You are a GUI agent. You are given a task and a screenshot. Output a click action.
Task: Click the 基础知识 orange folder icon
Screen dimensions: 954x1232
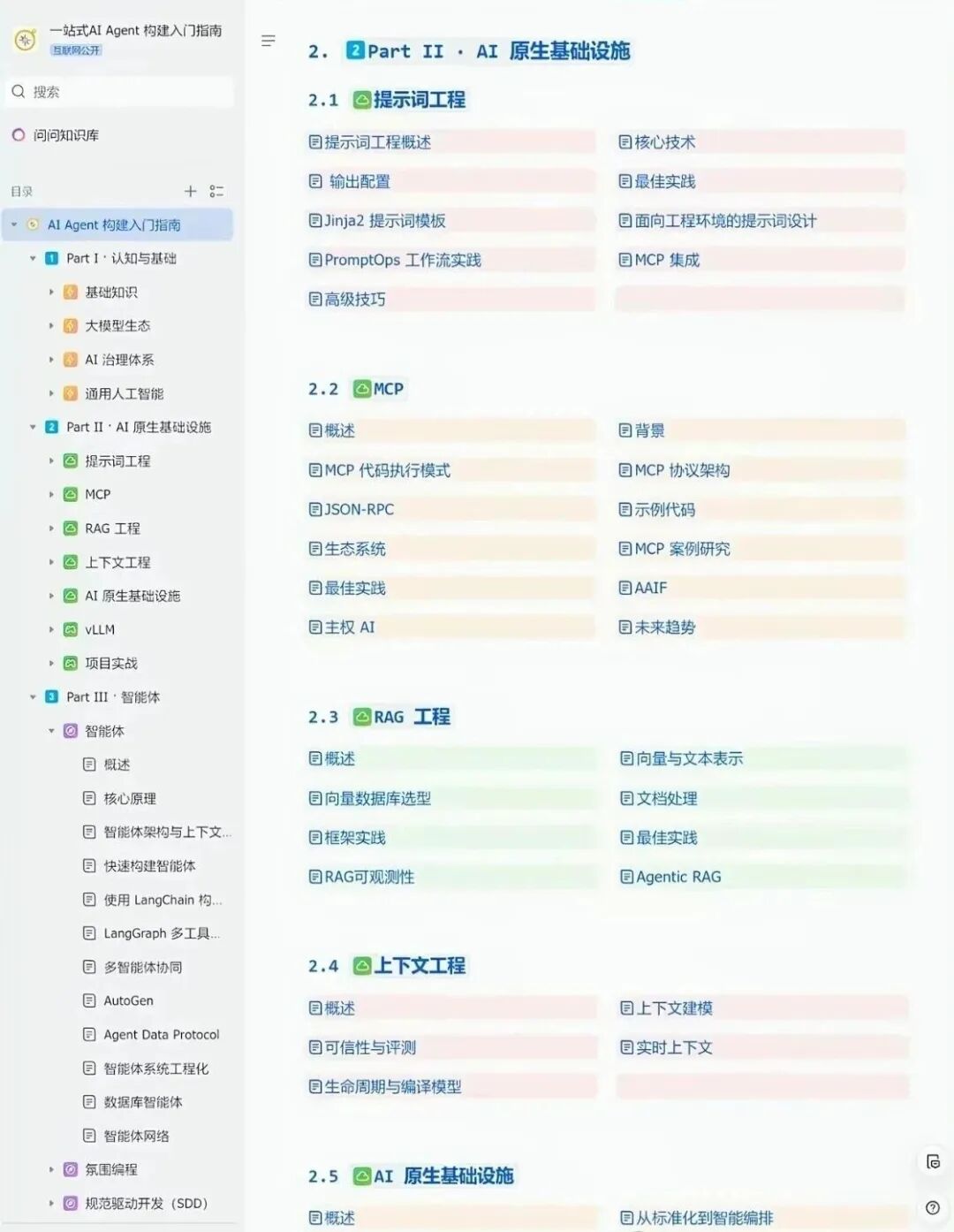(71, 292)
